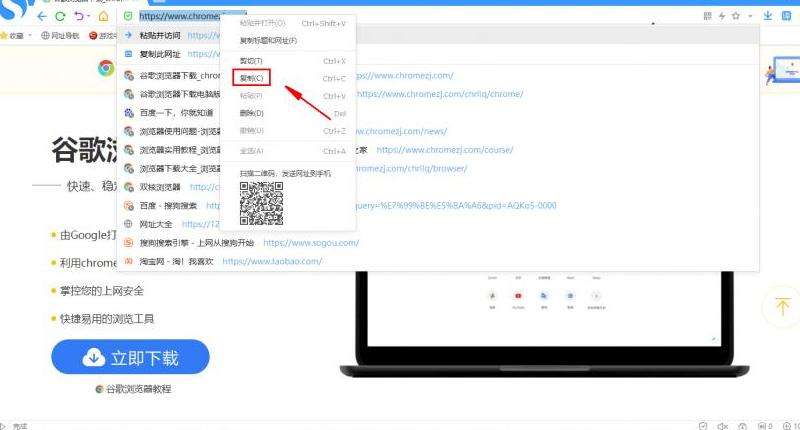Select 复制(C) in the context menu
Screen dimensions: 800x430
coord(252,78)
